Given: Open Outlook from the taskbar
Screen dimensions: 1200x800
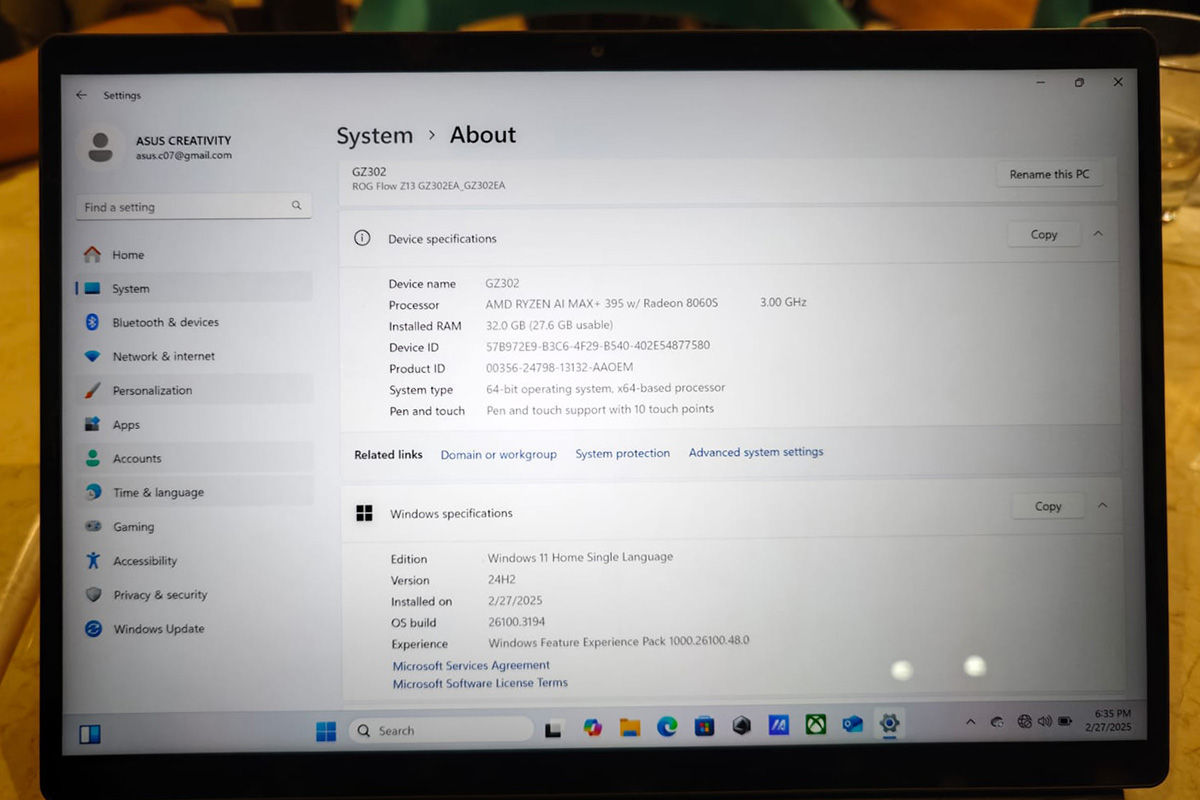Looking at the screenshot, I should point(852,723).
